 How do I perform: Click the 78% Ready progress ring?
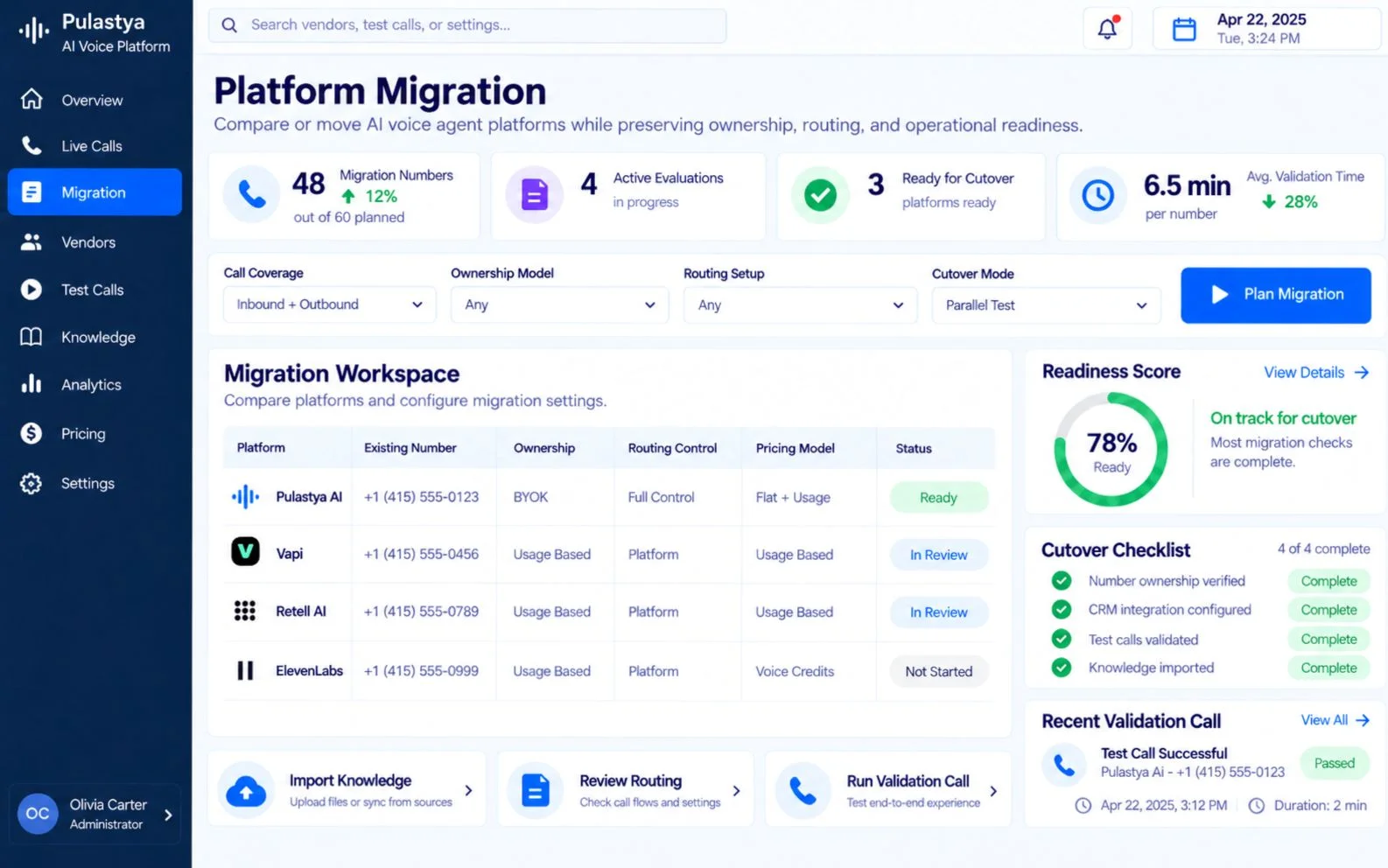1111,449
